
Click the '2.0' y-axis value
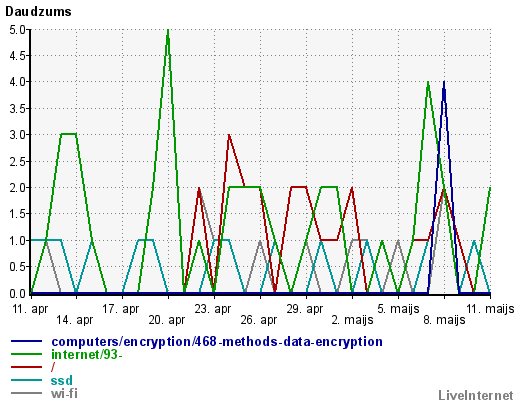(x=17, y=188)
